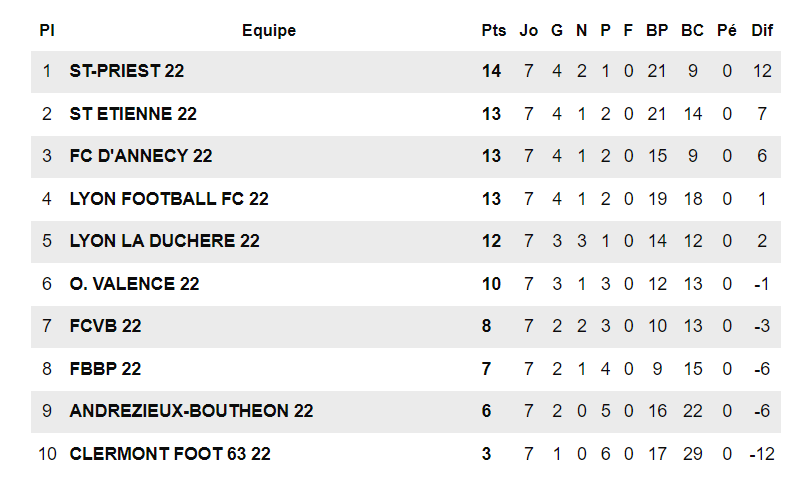Click CLERMONT FOOT's -12 goal difference
Viewport: 793px width, 477px height.
(x=762, y=454)
